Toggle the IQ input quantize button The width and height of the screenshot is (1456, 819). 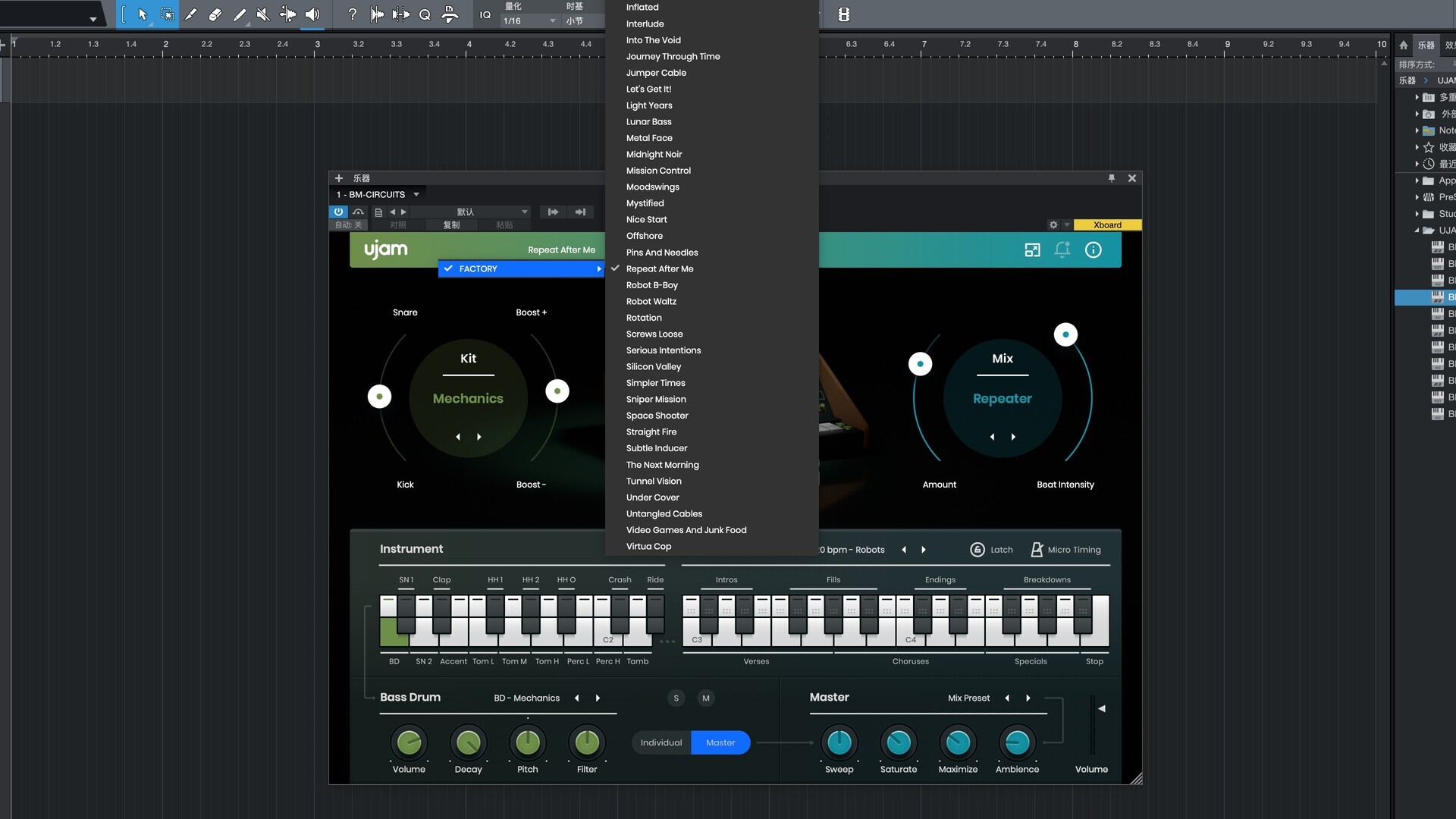[x=485, y=14]
